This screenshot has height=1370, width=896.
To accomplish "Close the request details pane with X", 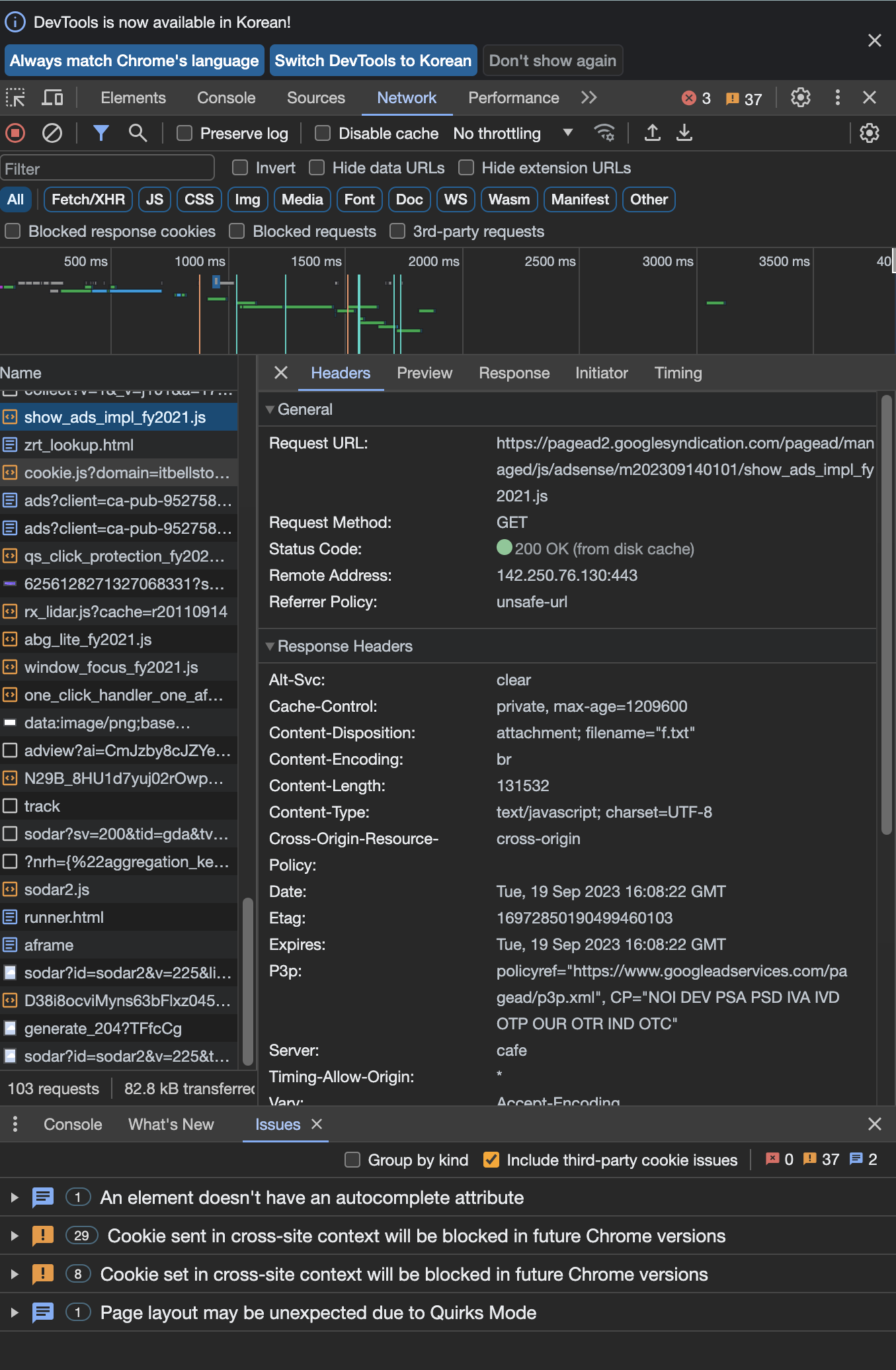I will tap(281, 373).
